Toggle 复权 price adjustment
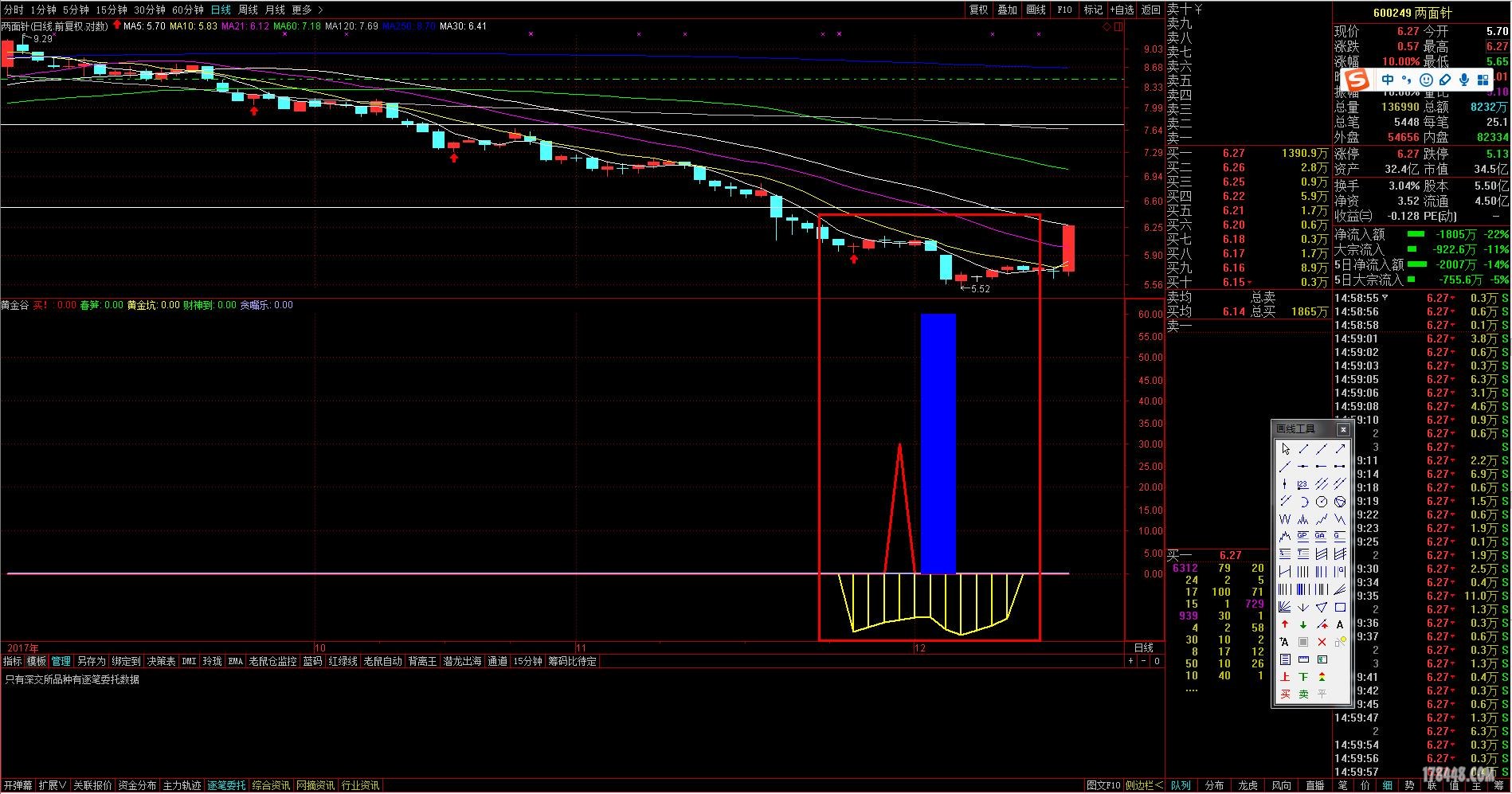The height and width of the screenshot is (794, 1512). click(x=978, y=10)
